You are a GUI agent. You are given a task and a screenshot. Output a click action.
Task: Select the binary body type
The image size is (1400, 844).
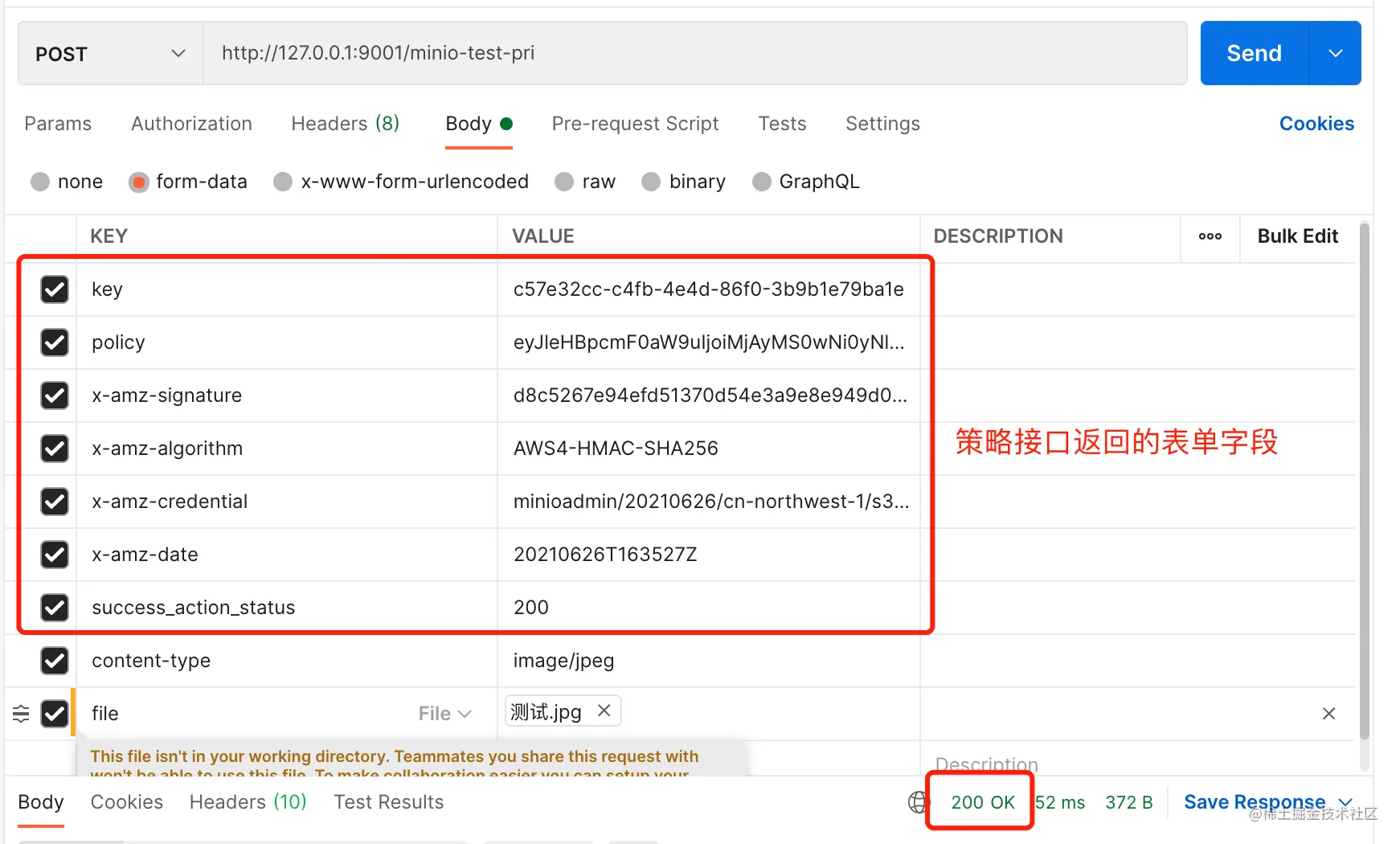click(651, 182)
